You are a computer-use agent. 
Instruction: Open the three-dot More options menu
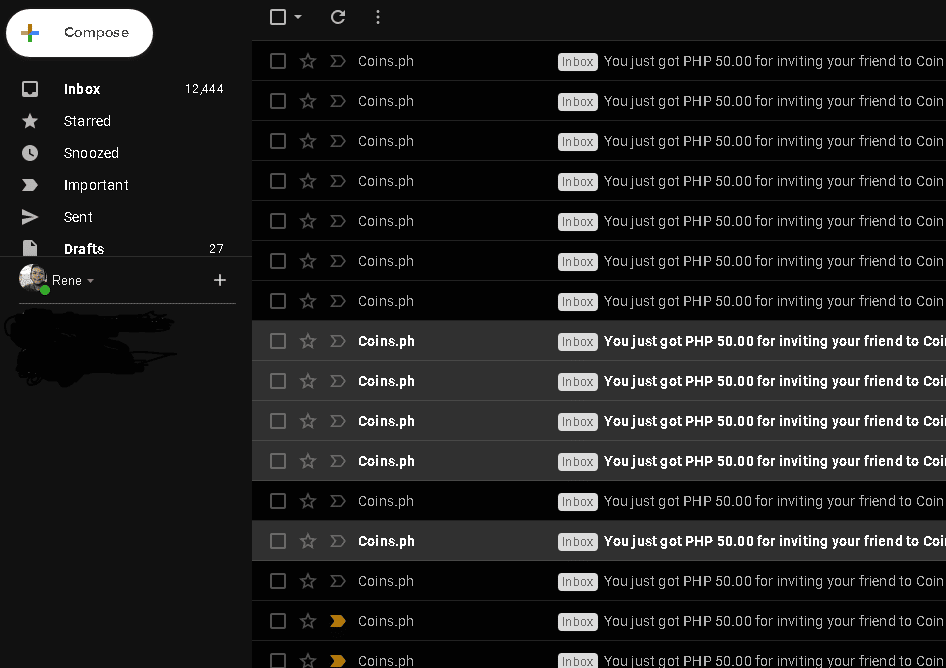(x=378, y=17)
